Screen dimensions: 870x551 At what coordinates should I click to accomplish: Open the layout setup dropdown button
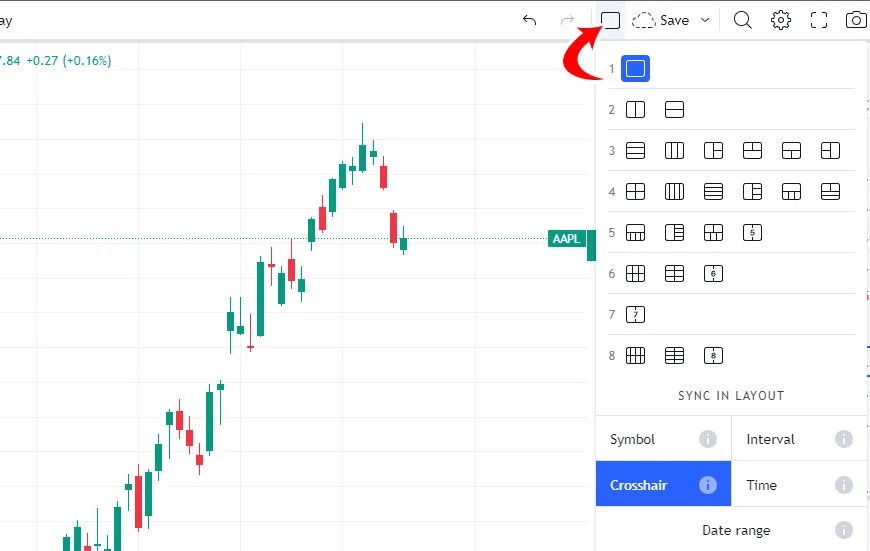pyautogui.click(x=610, y=21)
